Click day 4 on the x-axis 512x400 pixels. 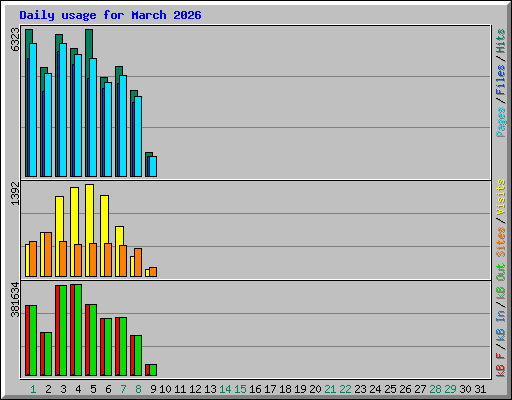(78, 389)
